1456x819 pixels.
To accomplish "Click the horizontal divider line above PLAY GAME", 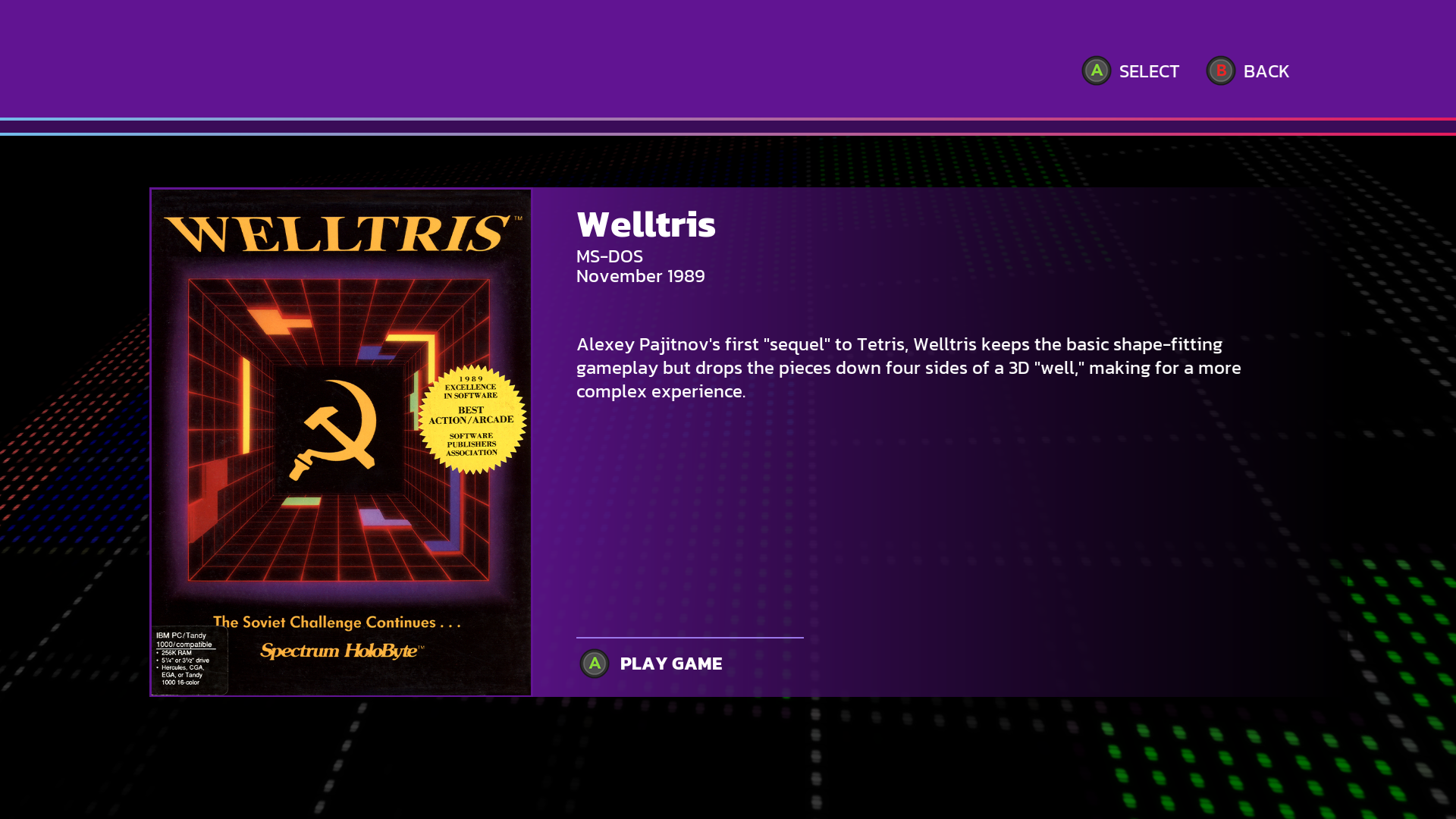I will pyautogui.click(x=690, y=638).
